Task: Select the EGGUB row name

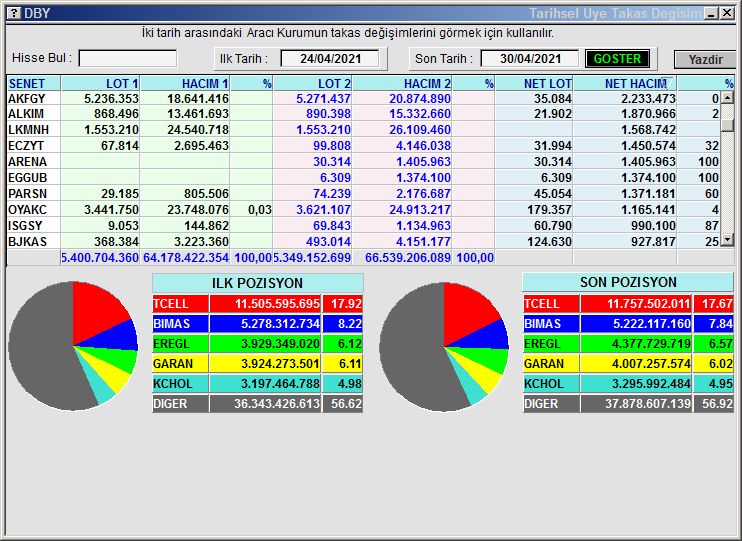Action: [27, 178]
